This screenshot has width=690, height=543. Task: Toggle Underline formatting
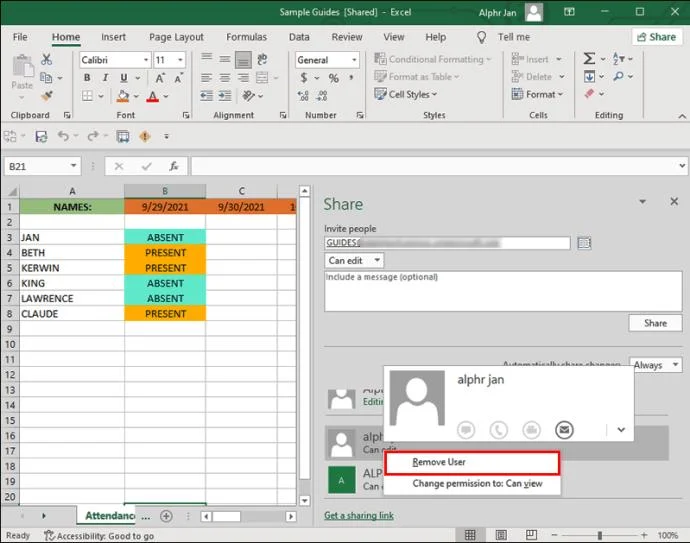click(124, 78)
